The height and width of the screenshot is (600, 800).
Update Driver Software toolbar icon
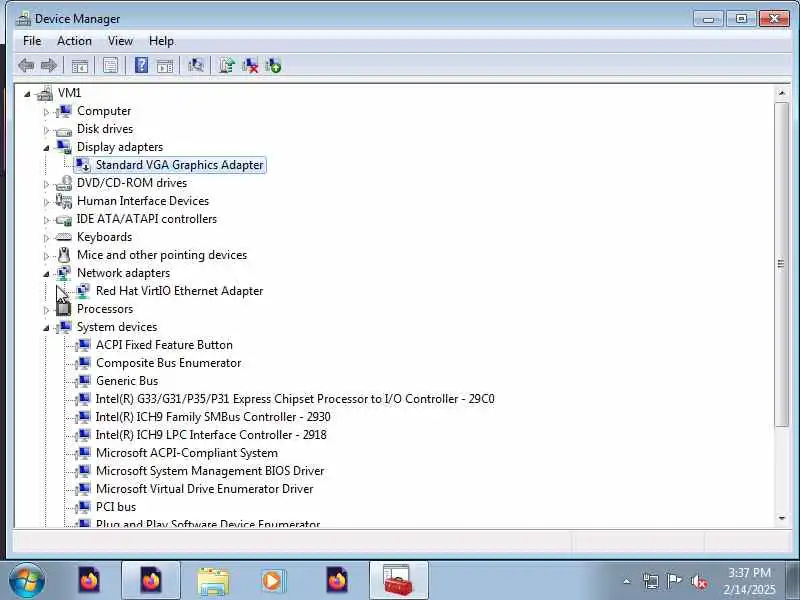[x=227, y=65]
